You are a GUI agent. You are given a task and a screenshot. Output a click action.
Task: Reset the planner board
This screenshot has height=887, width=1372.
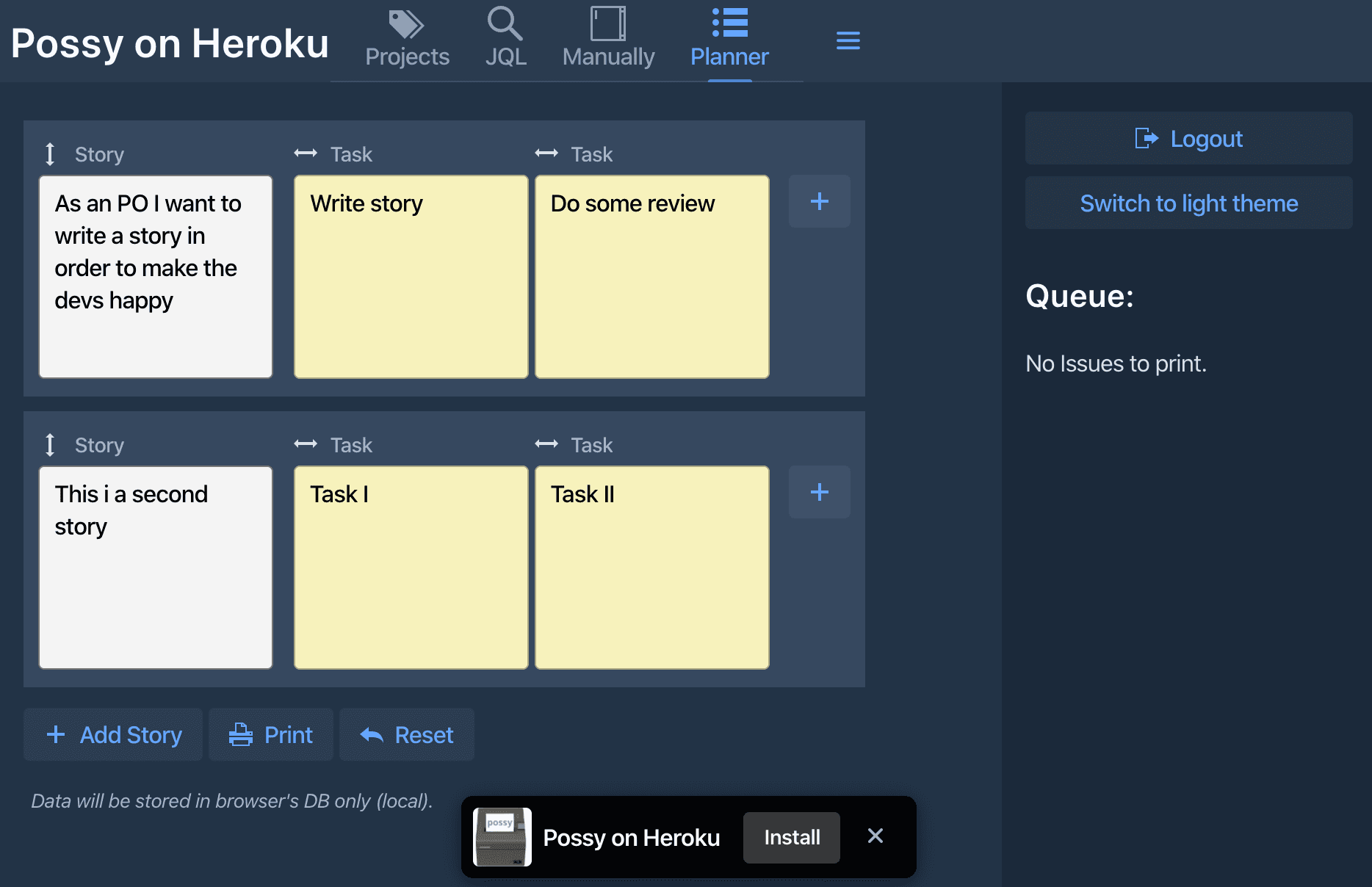point(407,734)
